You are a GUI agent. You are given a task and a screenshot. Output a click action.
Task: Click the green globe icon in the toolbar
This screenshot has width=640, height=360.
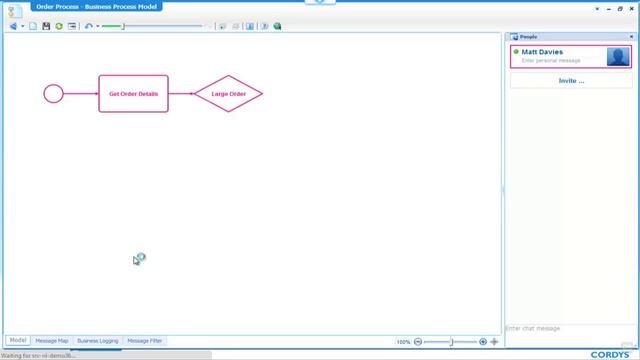tap(278, 26)
